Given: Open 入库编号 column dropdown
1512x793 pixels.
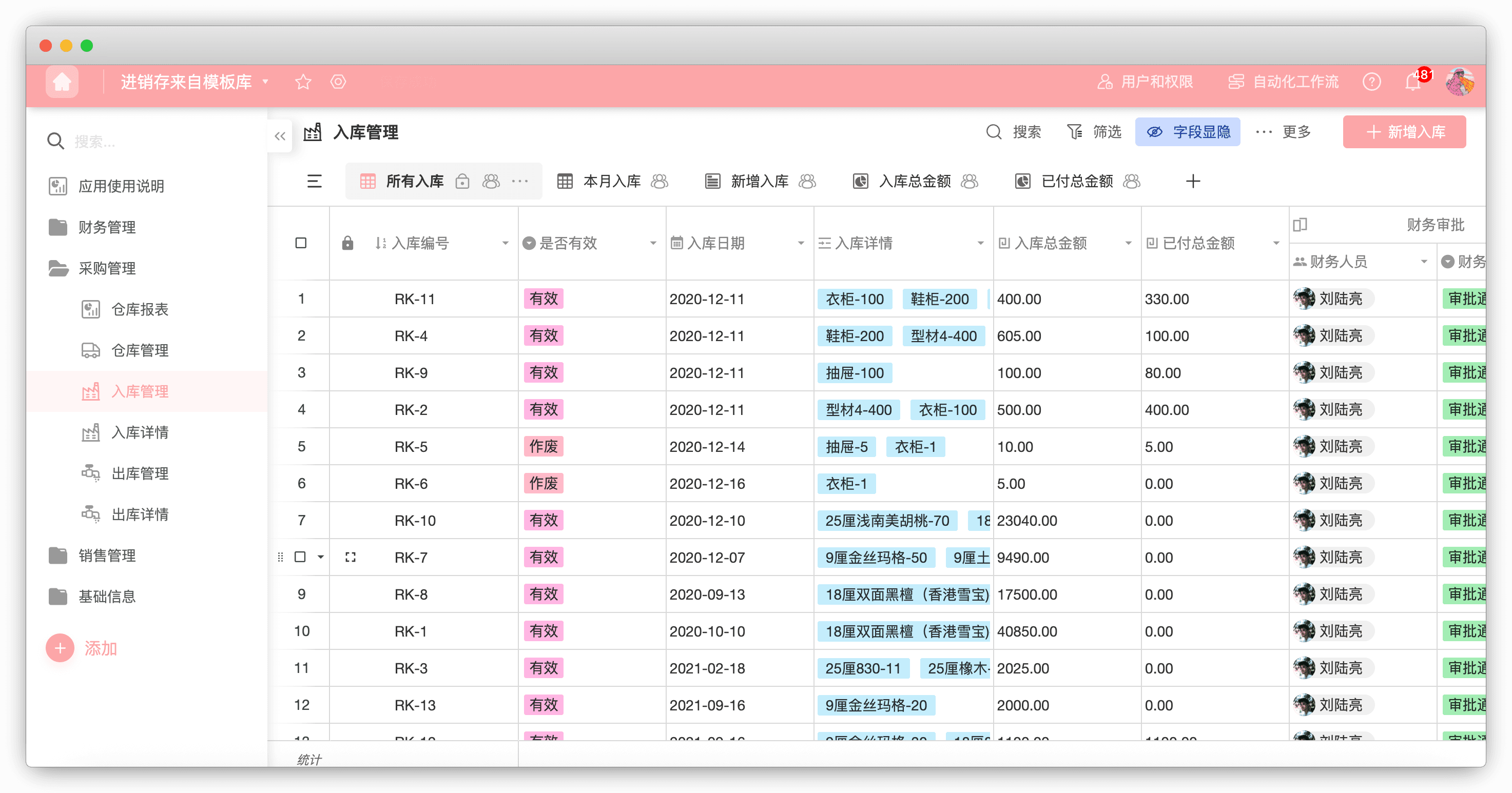Looking at the screenshot, I should [505, 244].
